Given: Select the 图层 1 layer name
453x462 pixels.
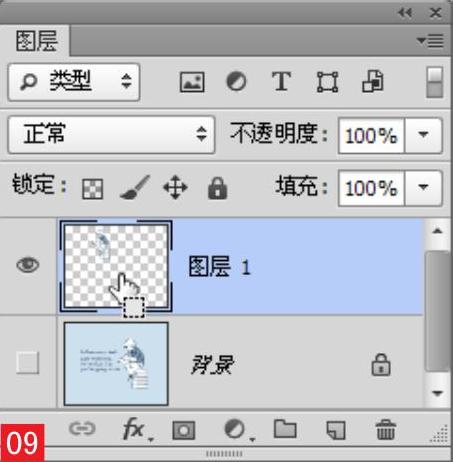Looking at the screenshot, I should (x=220, y=266).
